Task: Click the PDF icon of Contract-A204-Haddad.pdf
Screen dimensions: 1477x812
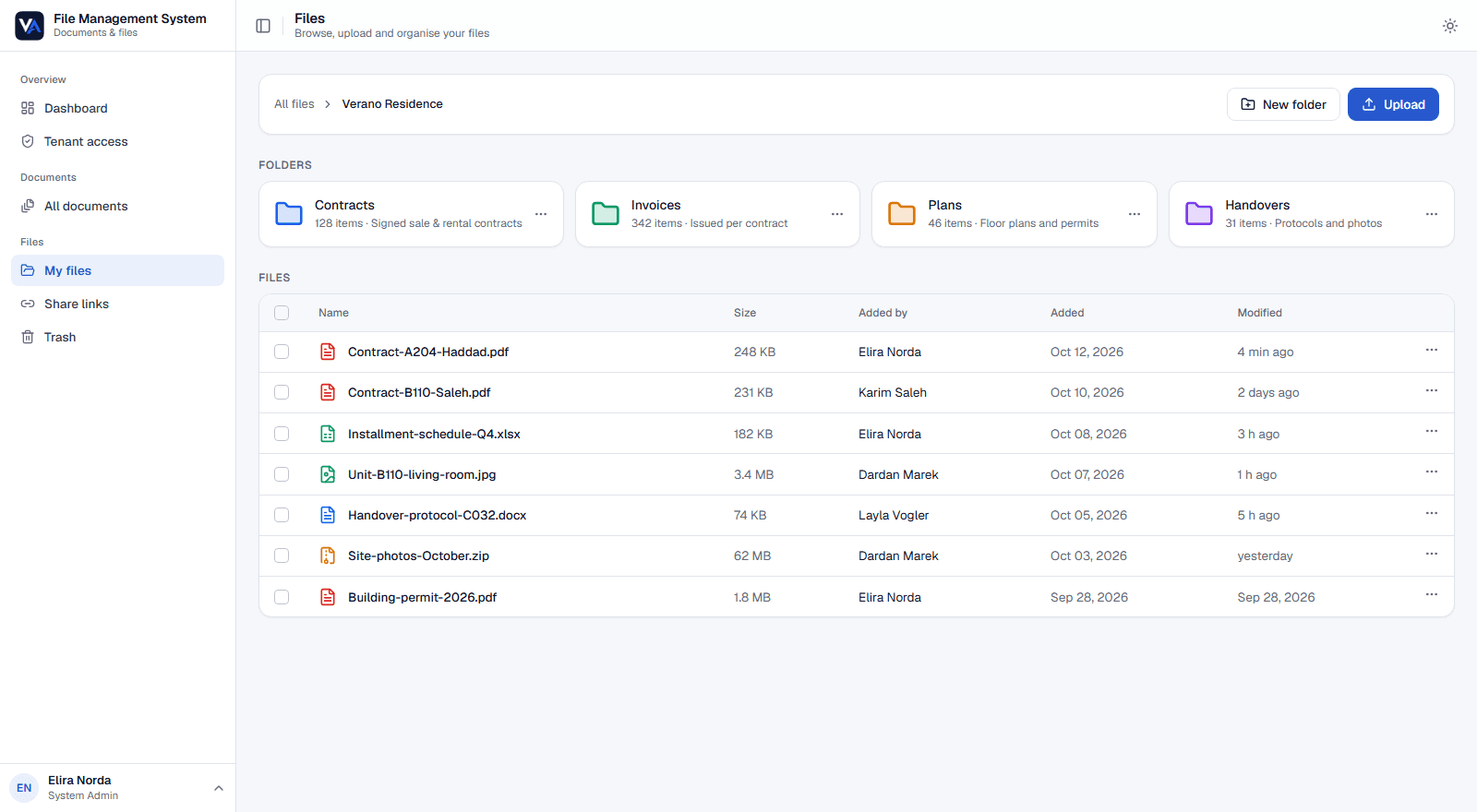Action: (328, 352)
